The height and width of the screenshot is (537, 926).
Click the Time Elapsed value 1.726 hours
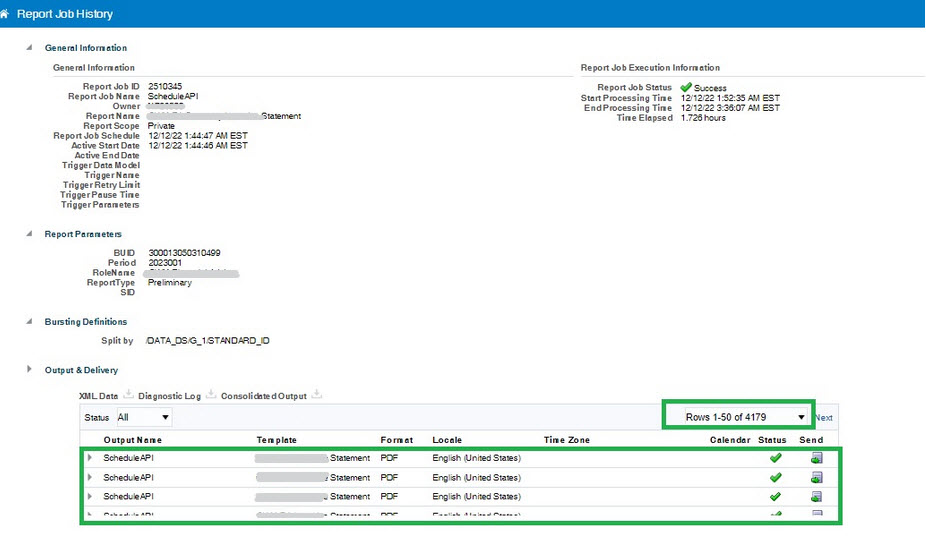click(x=703, y=118)
